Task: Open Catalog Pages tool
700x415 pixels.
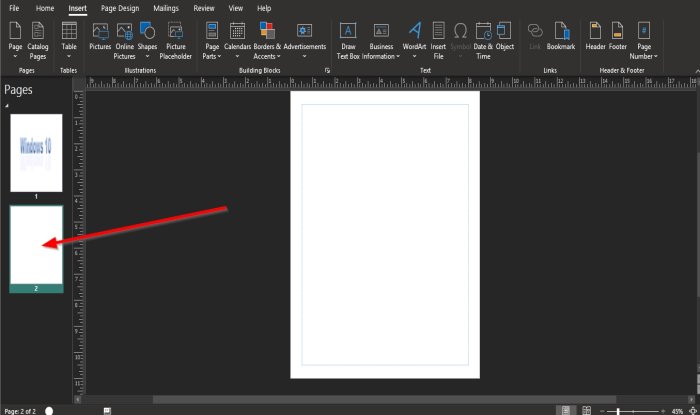Action: [x=38, y=41]
